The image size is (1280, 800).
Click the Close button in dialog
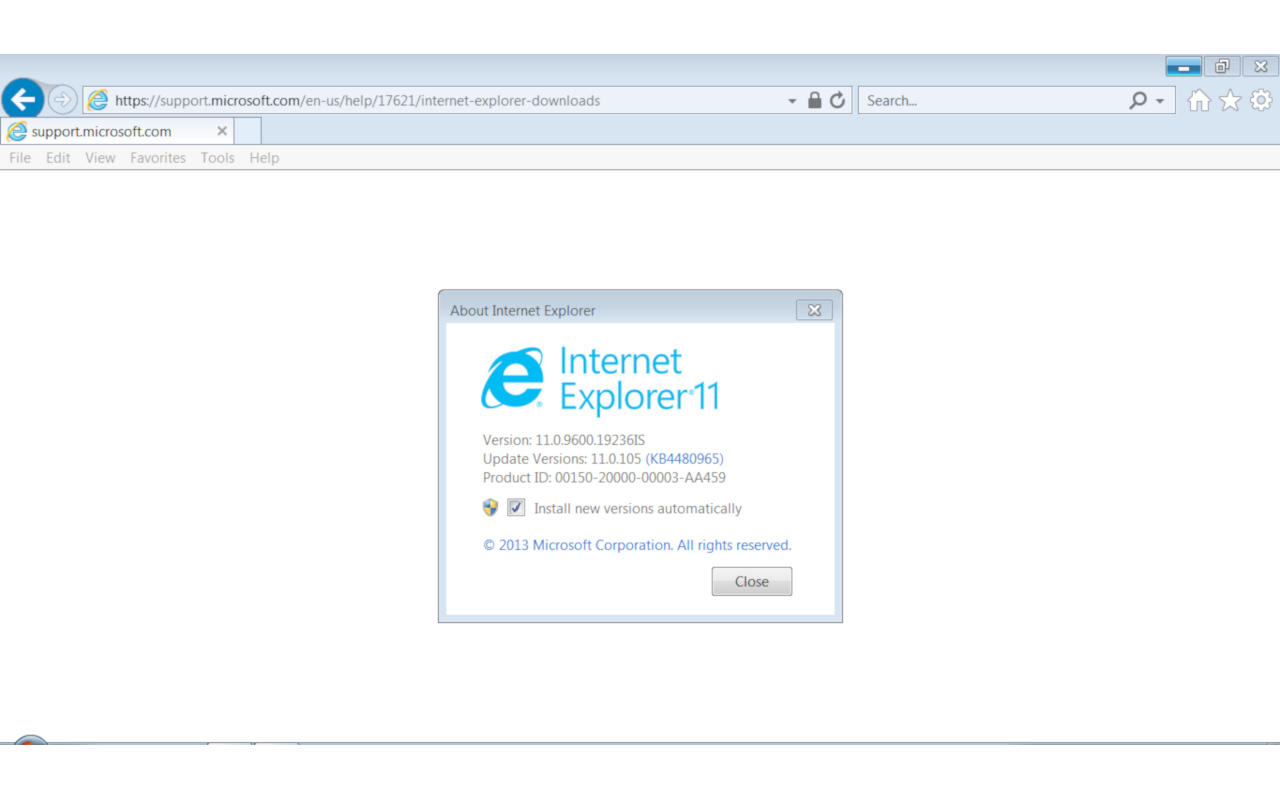tap(752, 581)
